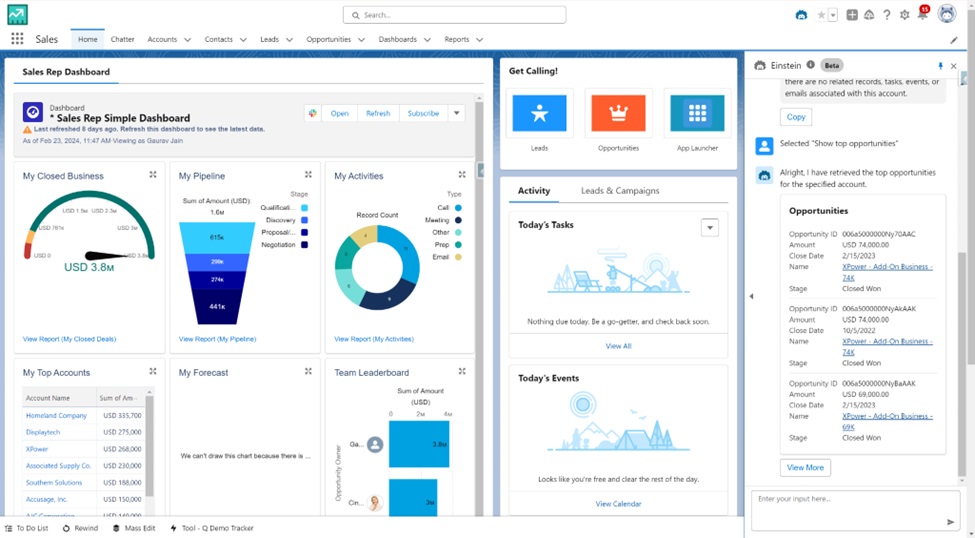The image size is (975, 538).
Task: Expand the dashboard actions dropdown next to Subscribe
Action: (457, 113)
